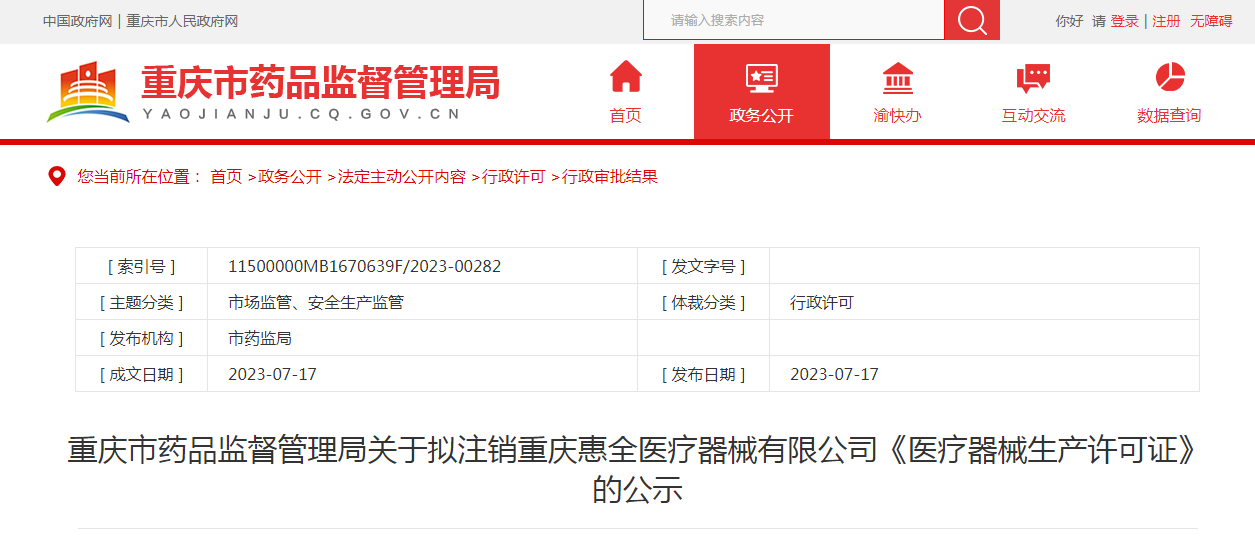Click the 登录 login link

pyautogui.click(x=1125, y=21)
